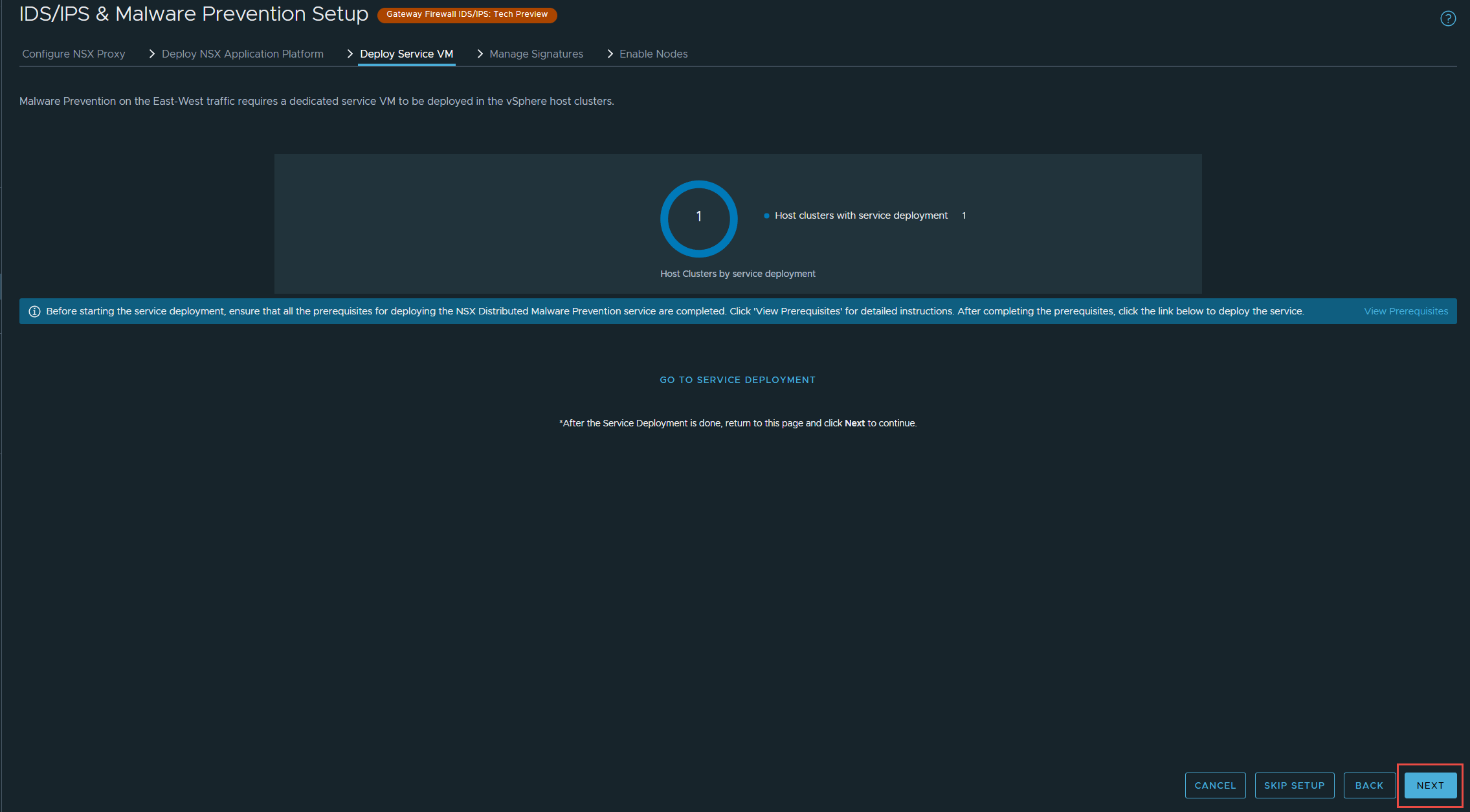The image size is (1470, 812).
Task: Go to the Configure NSX Proxy step
Action: [74, 54]
